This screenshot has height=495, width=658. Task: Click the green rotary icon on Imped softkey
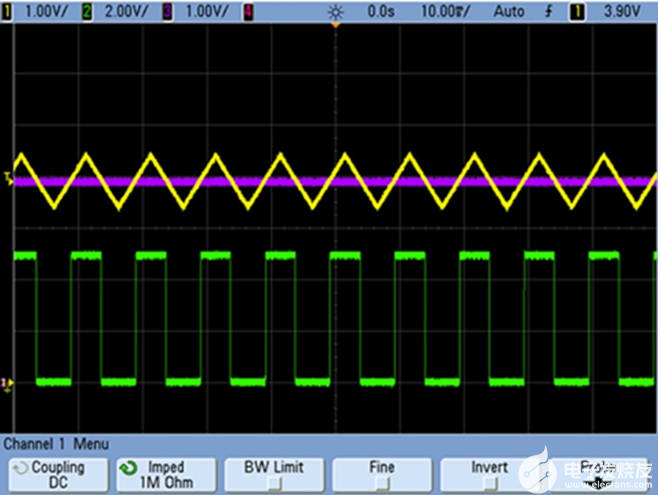[128, 468]
